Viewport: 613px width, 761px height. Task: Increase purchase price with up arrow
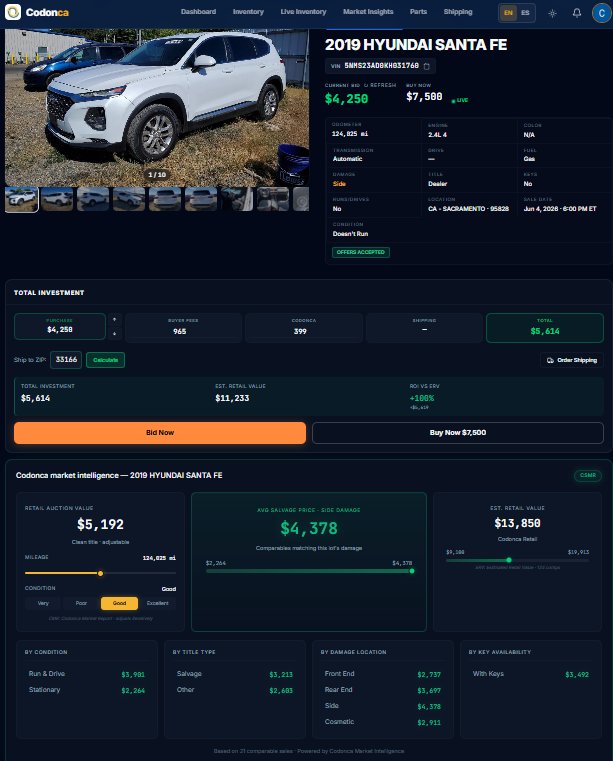pos(115,319)
